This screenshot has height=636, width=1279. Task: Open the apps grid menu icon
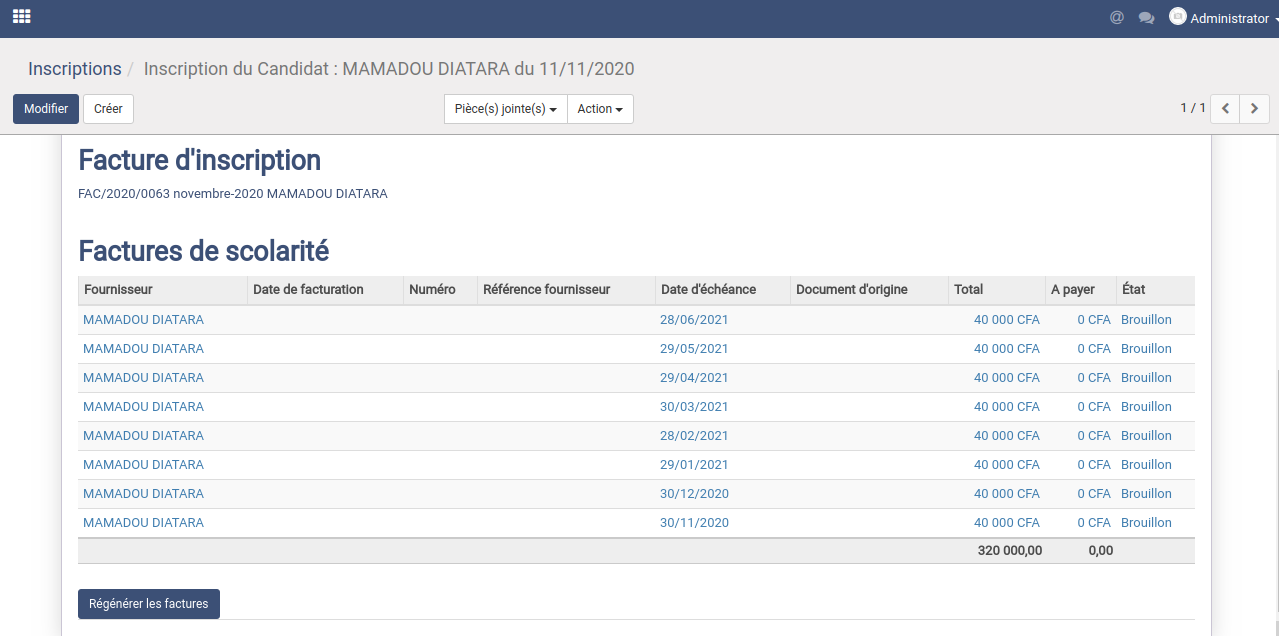pos(21,17)
